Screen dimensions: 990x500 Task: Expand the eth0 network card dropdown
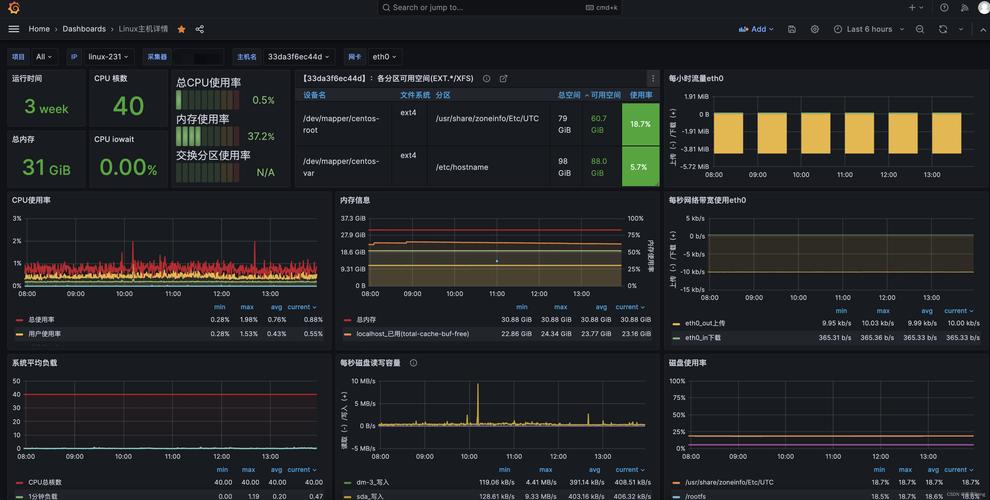click(385, 57)
